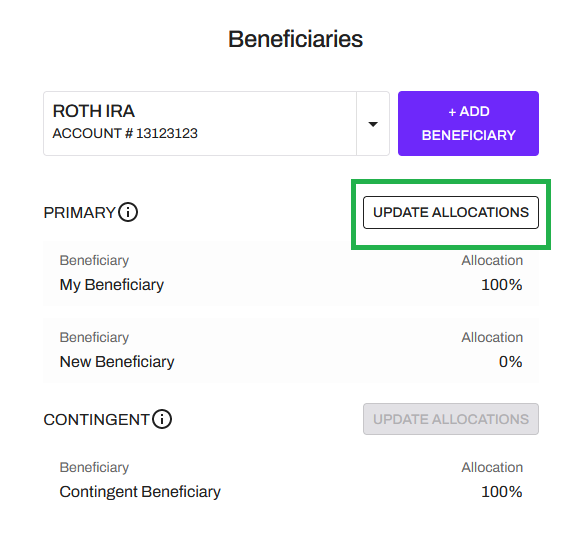Image resolution: width=572 pixels, height=547 pixels.
Task: Click New Beneficiary's 0% allocation value
Action: coord(511,362)
